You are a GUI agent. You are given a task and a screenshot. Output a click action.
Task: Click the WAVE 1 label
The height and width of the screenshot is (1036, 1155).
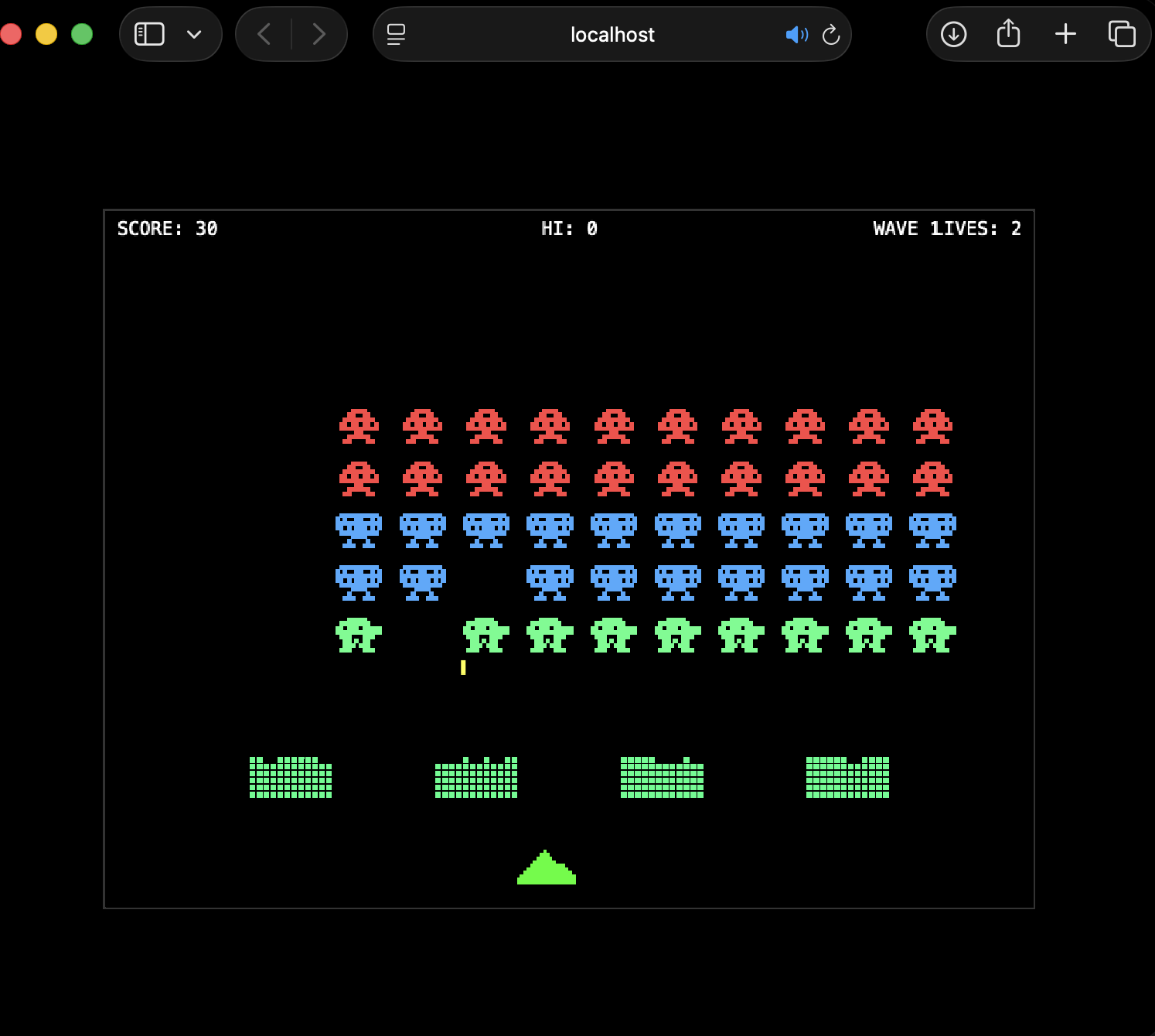pyautogui.click(x=906, y=229)
